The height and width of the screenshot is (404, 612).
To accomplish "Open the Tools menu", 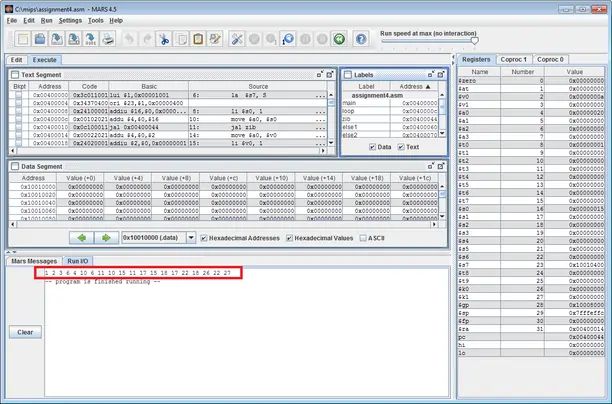I will [96, 20].
